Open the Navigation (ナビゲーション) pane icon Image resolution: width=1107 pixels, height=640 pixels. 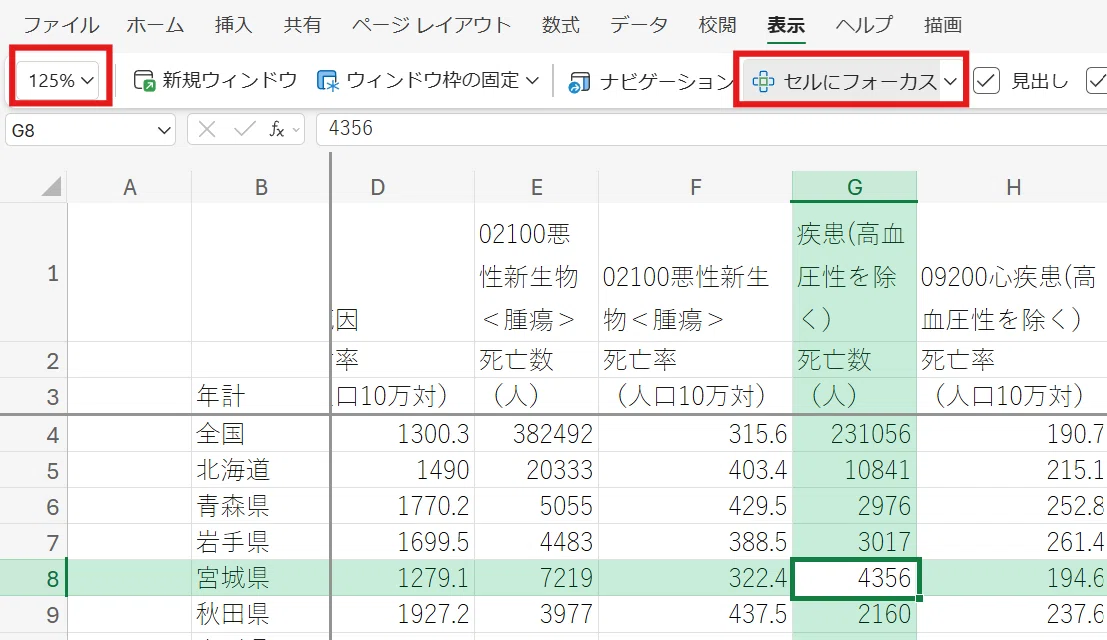[579, 82]
